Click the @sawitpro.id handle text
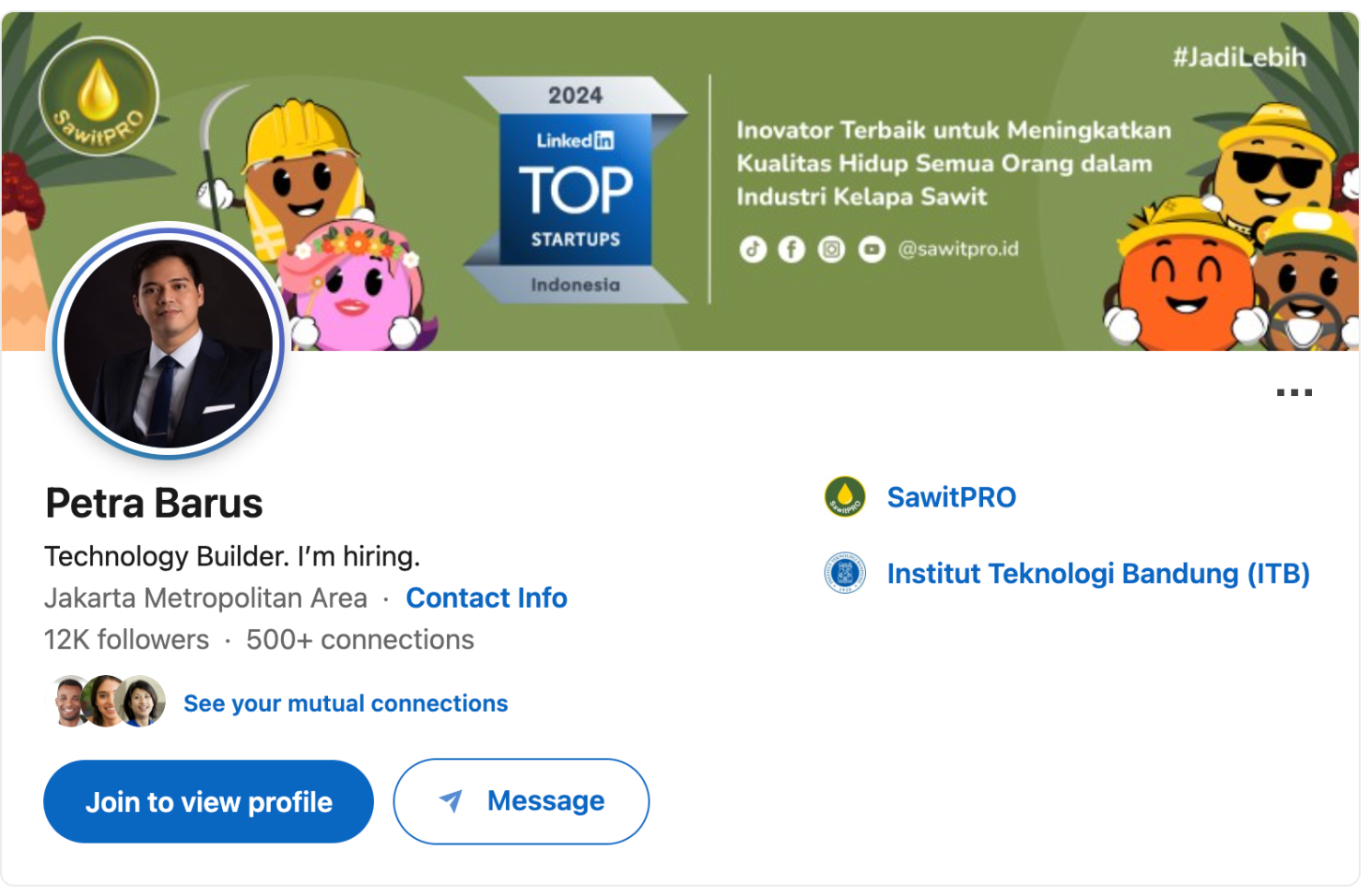The image size is (1371, 896). [958, 249]
